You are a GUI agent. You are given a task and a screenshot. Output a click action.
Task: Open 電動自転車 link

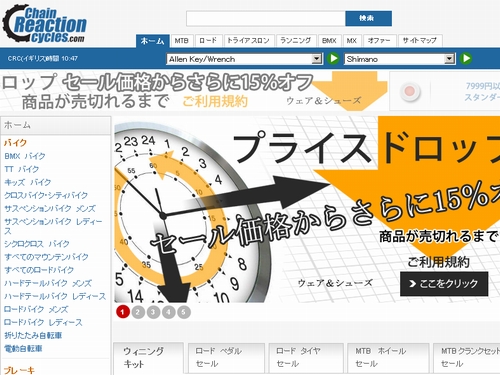pyautogui.click(x=23, y=349)
